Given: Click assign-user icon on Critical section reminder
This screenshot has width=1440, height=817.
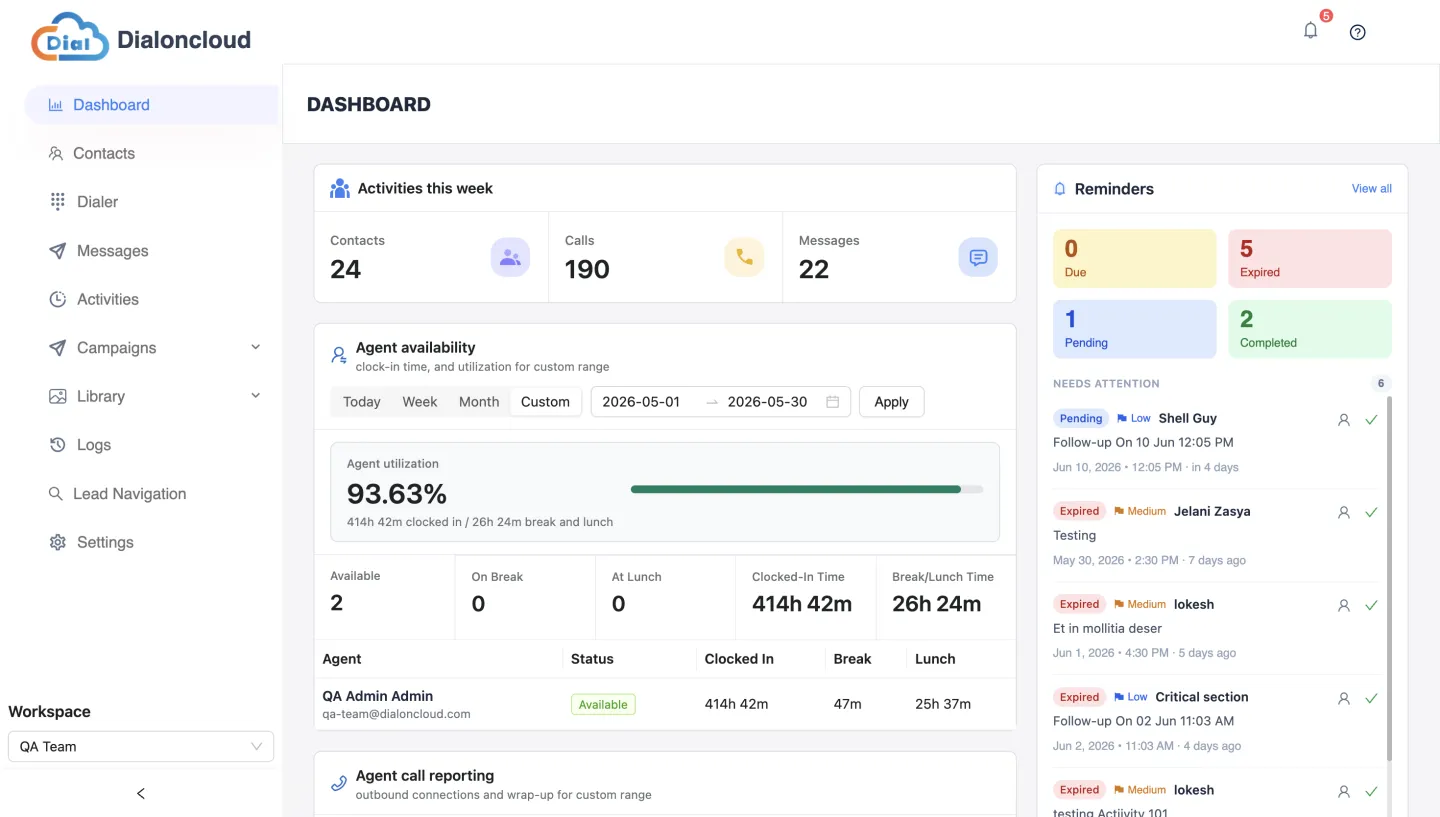Looking at the screenshot, I should 1344,698.
